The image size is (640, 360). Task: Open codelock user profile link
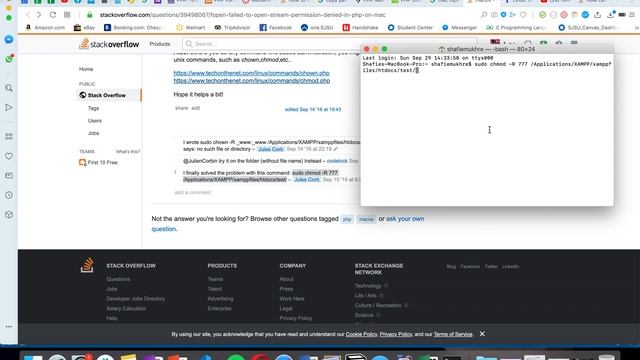pyautogui.click(x=337, y=161)
